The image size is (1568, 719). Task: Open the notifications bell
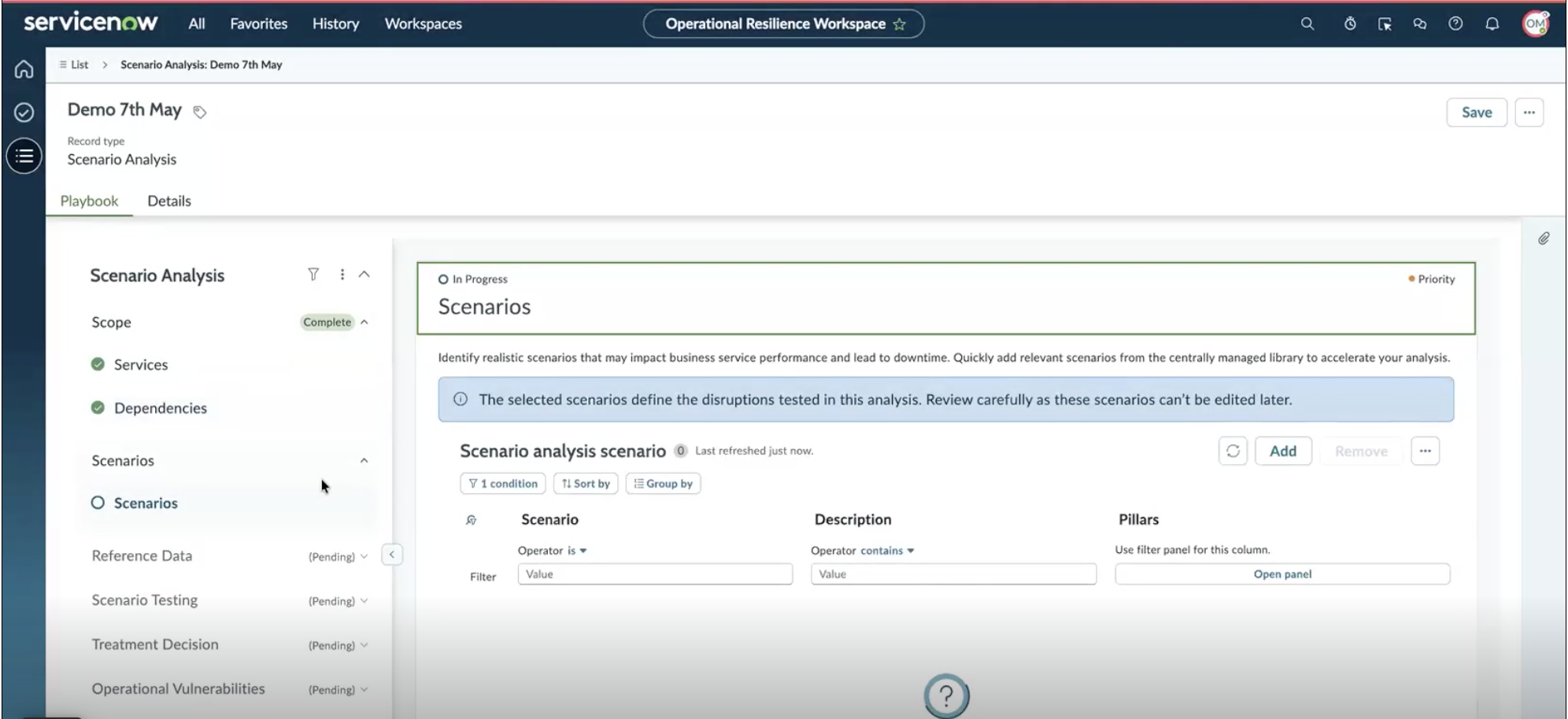click(x=1492, y=24)
